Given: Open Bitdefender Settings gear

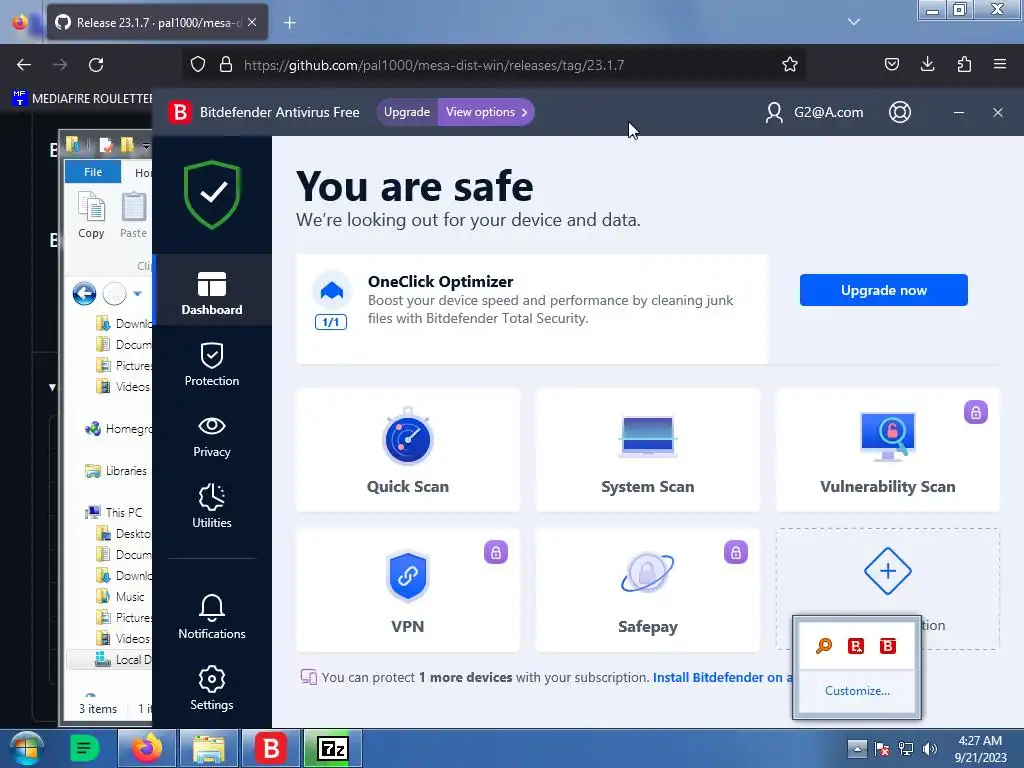Looking at the screenshot, I should [212, 688].
